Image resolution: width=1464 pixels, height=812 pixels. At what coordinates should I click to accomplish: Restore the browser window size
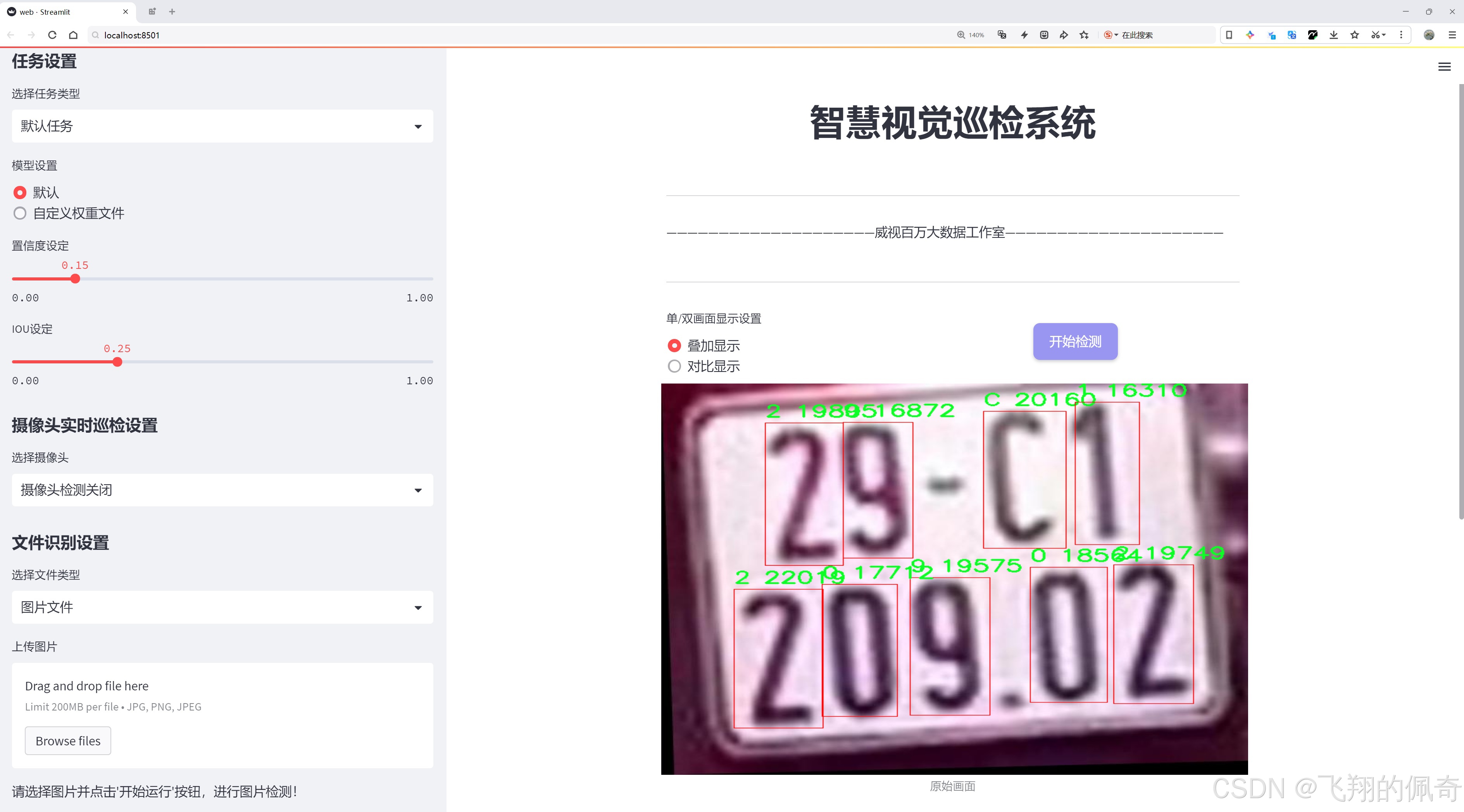click(1429, 11)
